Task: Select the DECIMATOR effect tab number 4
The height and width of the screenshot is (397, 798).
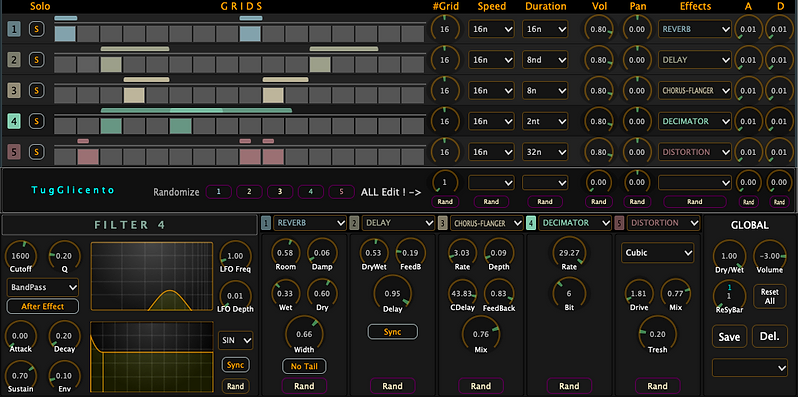Action: tap(531, 222)
